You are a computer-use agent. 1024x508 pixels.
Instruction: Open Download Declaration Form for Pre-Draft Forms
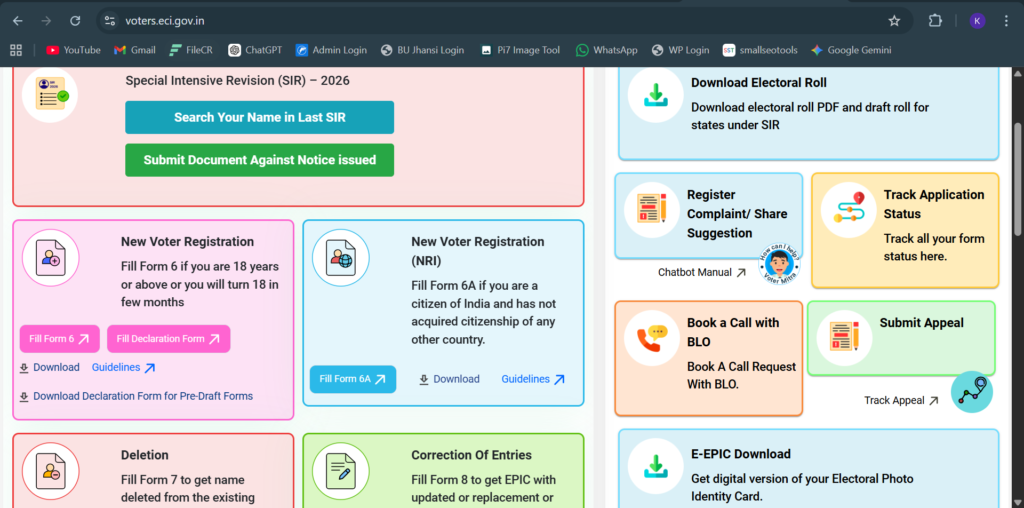coord(142,396)
